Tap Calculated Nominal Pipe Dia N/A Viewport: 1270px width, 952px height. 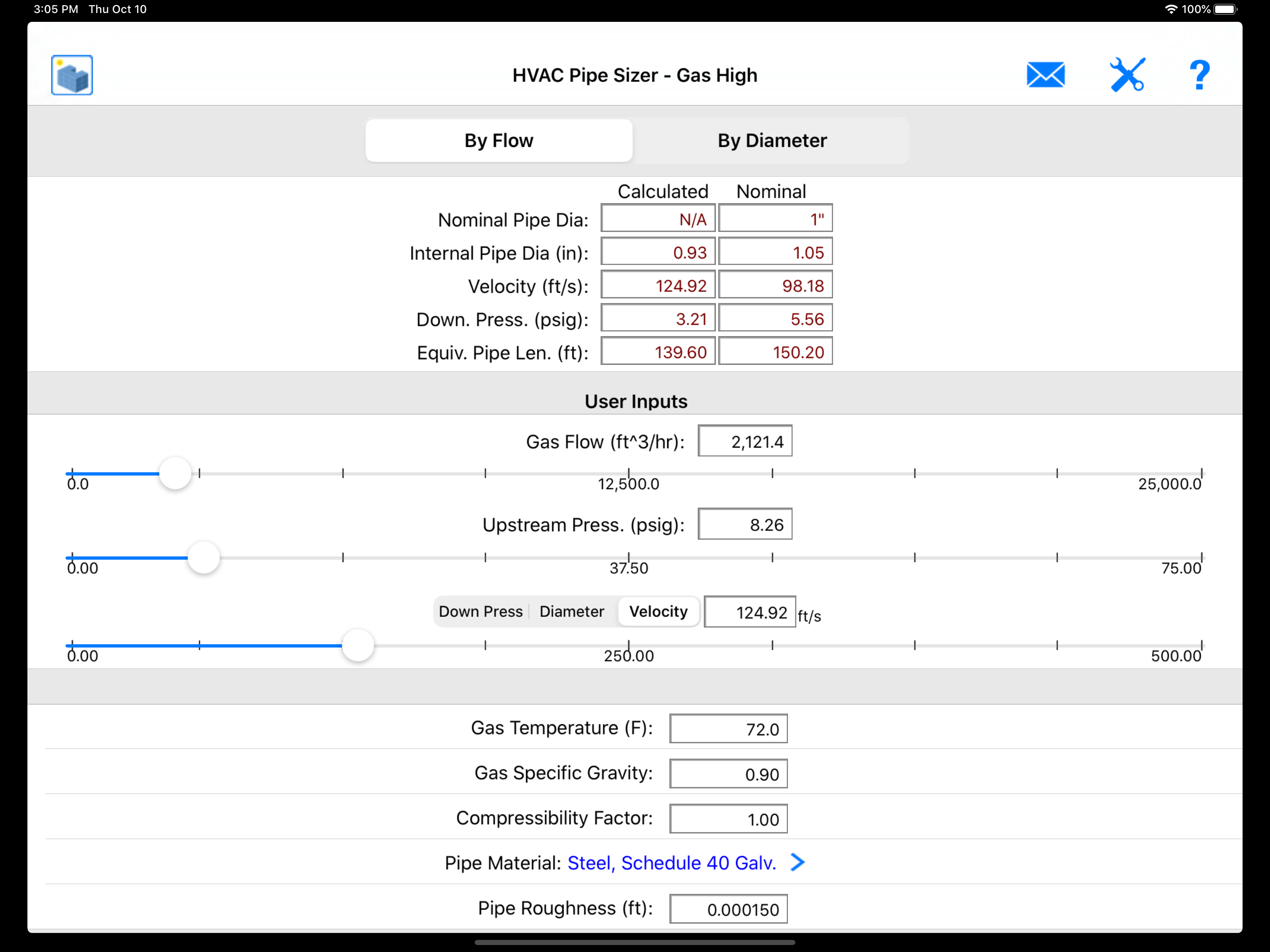click(658, 219)
